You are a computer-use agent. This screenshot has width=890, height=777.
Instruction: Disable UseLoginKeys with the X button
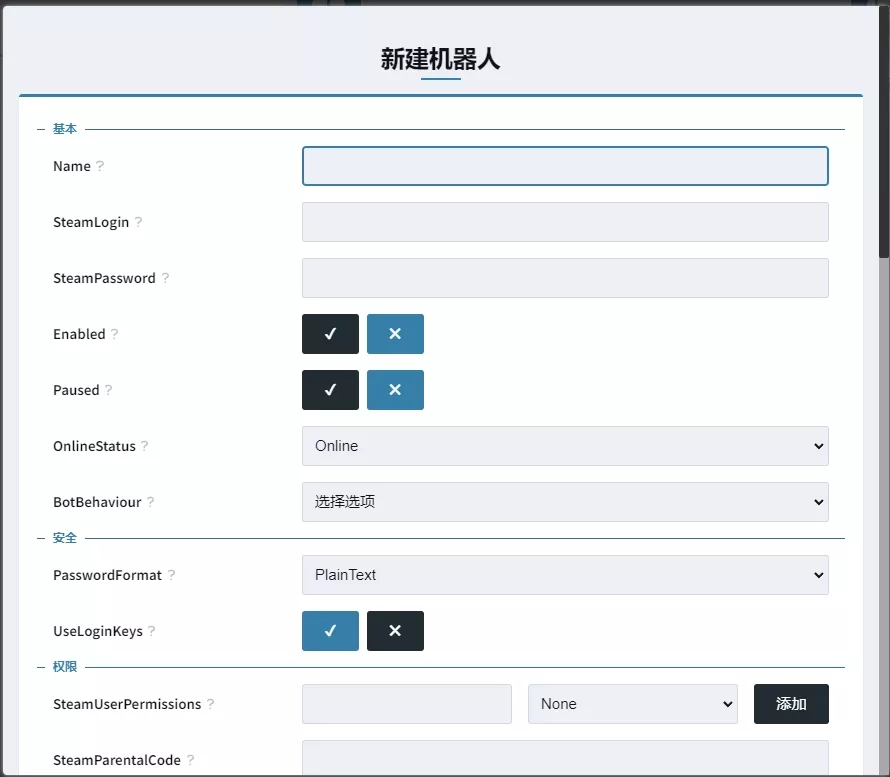pyautogui.click(x=395, y=631)
